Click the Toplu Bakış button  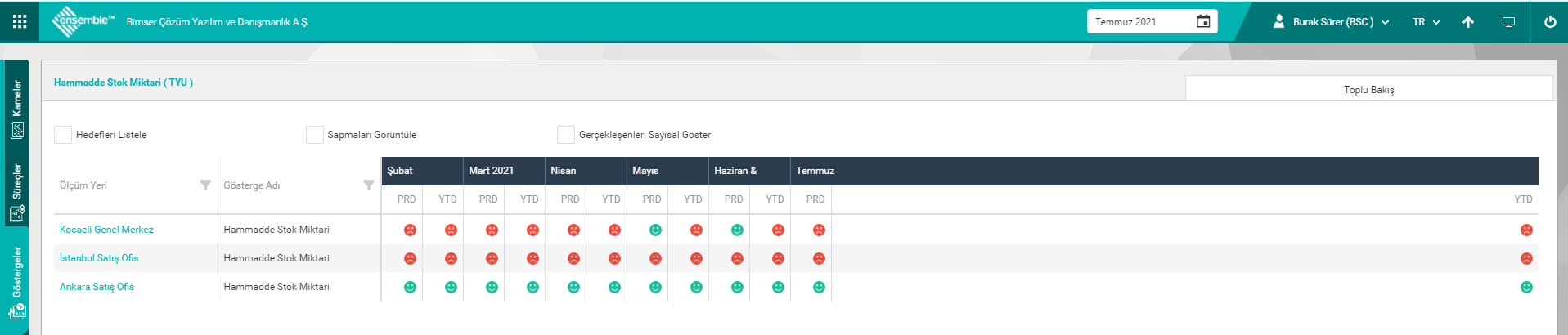tap(1368, 89)
